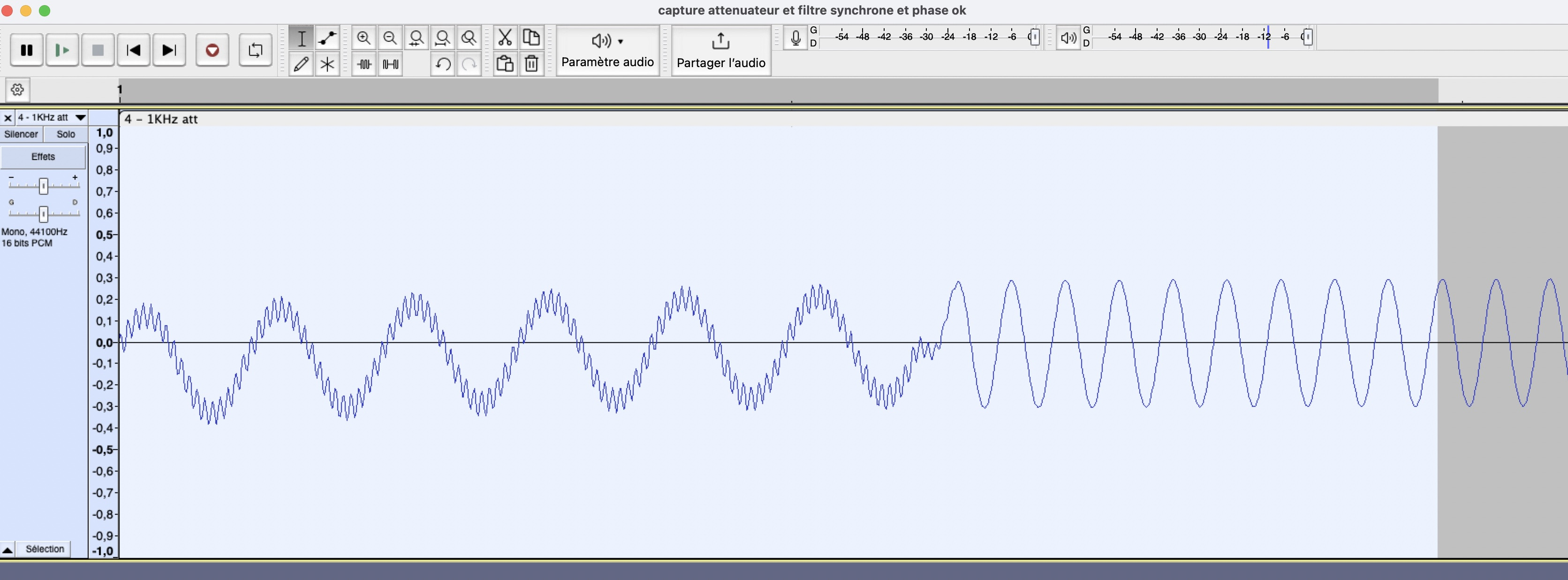Click the Cut scissors icon
This screenshot has width=1568, height=580.
pos(505,38)
